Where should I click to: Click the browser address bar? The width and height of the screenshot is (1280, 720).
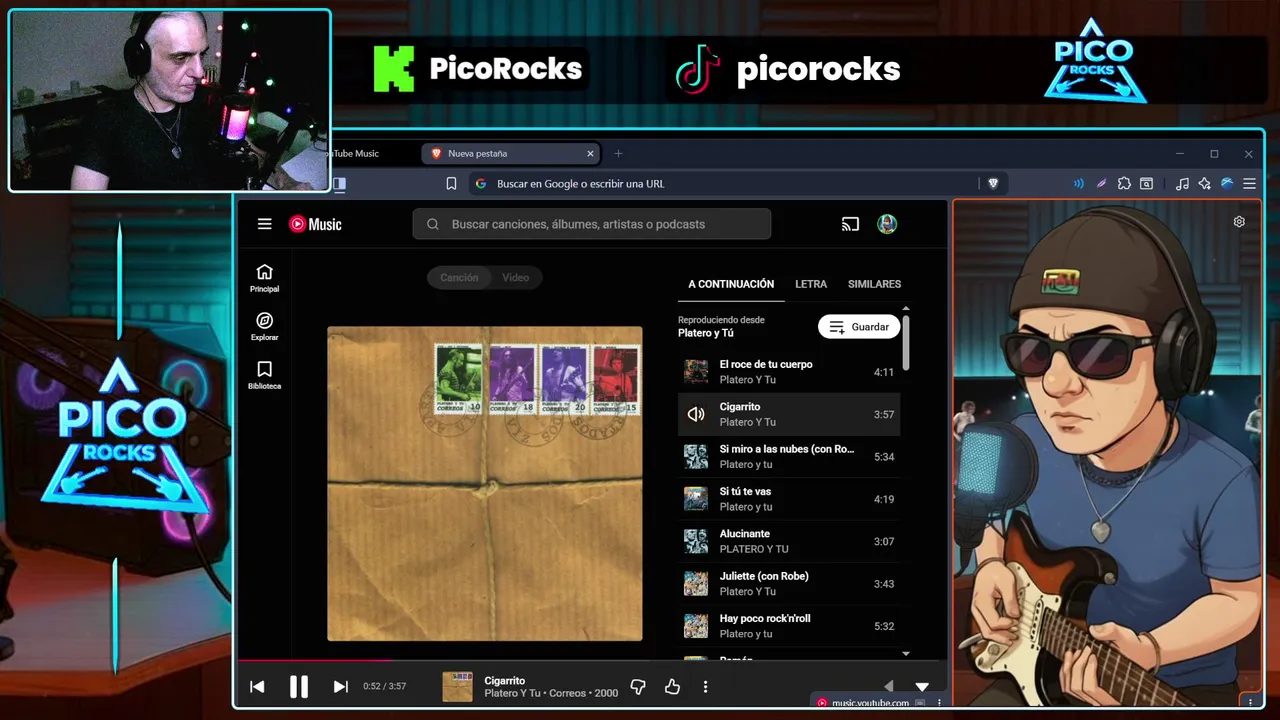724,184
